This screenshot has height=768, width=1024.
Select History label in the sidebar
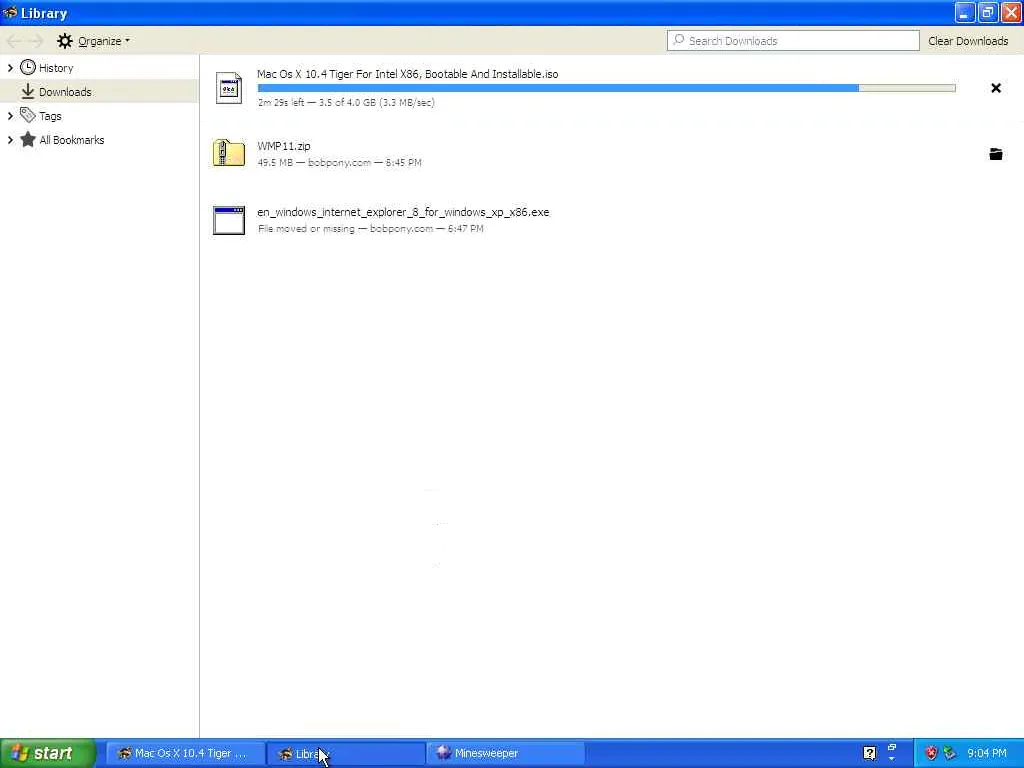tap(56, 68)
